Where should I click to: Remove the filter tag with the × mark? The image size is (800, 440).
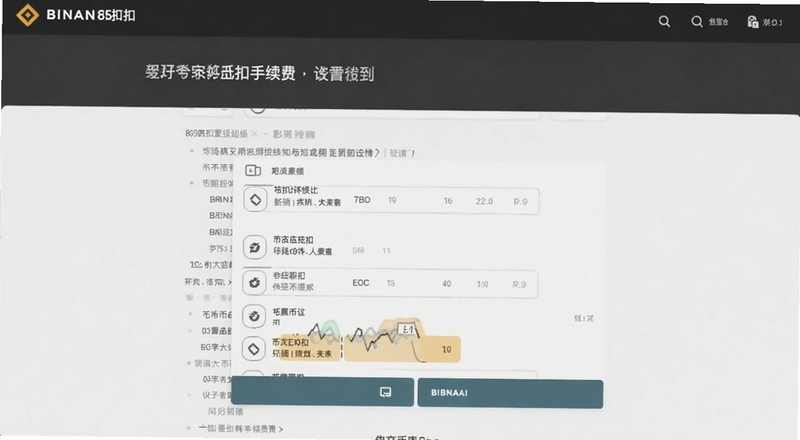(255, 134)
